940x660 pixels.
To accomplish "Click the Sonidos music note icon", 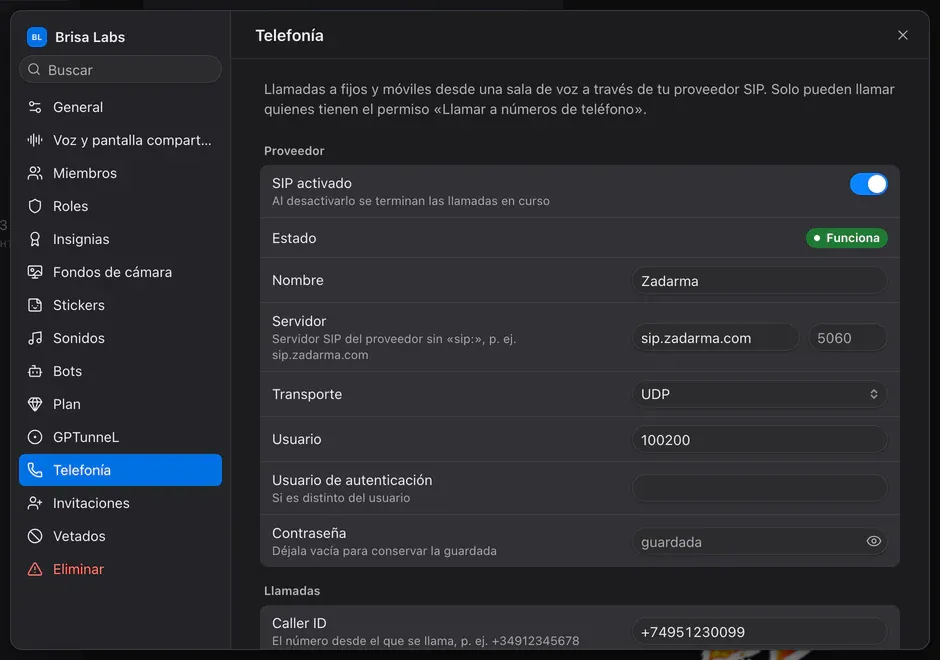I will click(35, 338).
